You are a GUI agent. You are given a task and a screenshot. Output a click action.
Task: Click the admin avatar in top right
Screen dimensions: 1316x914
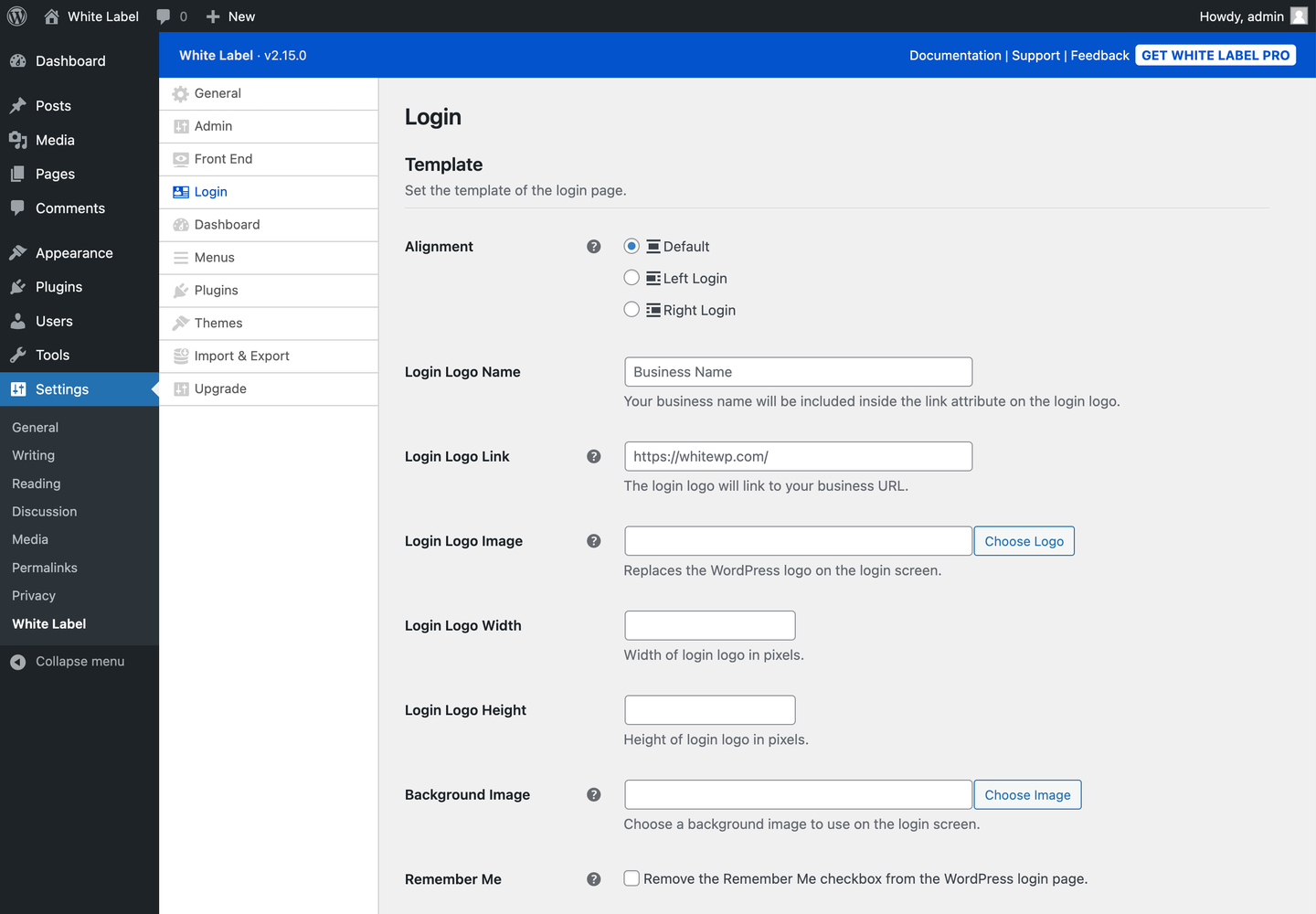1298,16
